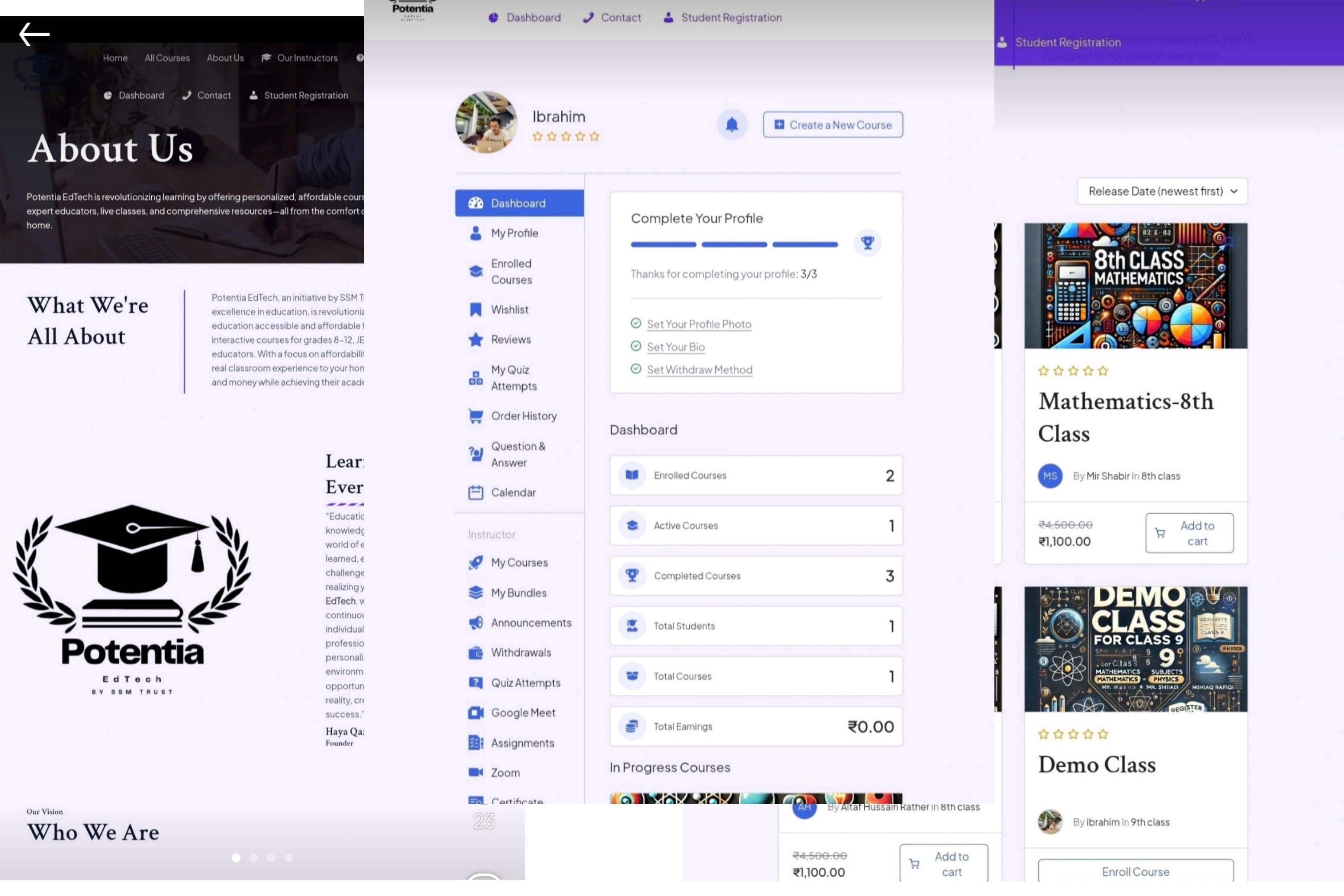Click the back arrow icon
Screen dimensions: 1344x896
pyautogui.click(x=34, y=34)
